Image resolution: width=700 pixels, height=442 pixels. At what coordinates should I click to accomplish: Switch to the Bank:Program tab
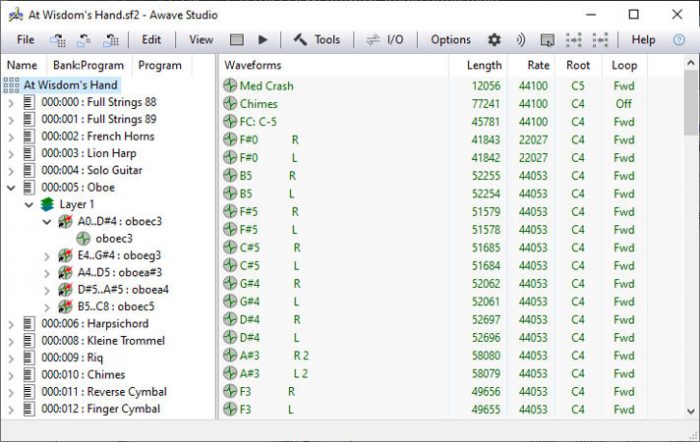(88, 65)
